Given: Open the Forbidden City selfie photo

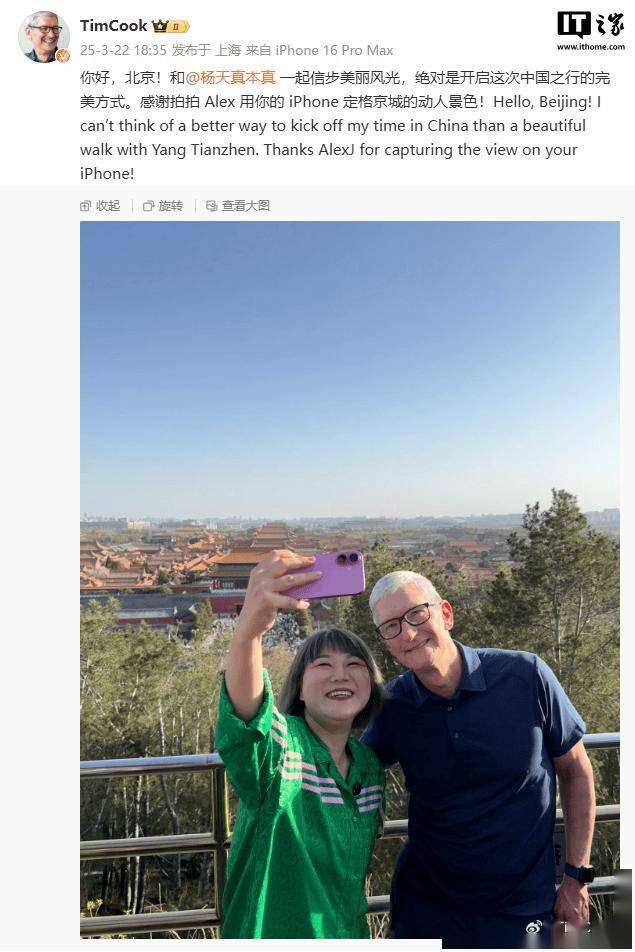Looking at the screenshot, I should [350, 580].
